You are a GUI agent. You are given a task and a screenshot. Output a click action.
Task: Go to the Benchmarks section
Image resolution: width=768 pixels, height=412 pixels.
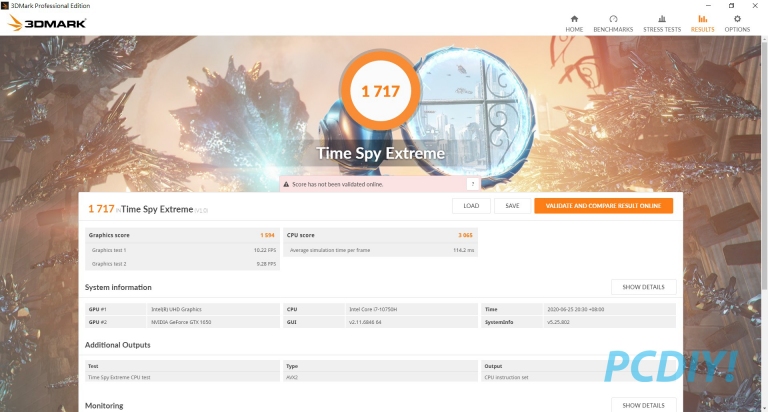613,23
